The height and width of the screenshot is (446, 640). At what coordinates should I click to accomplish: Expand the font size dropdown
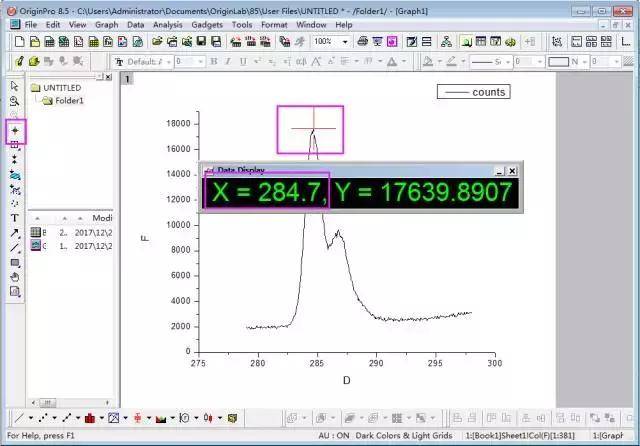coord(200,62)
